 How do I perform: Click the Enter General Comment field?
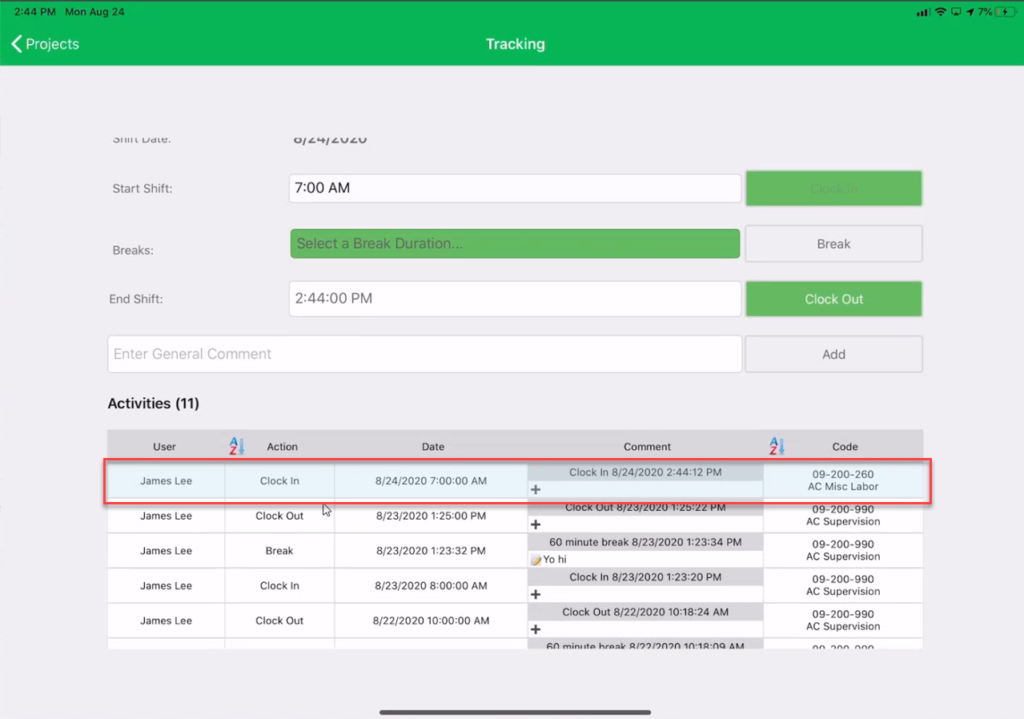424,354
